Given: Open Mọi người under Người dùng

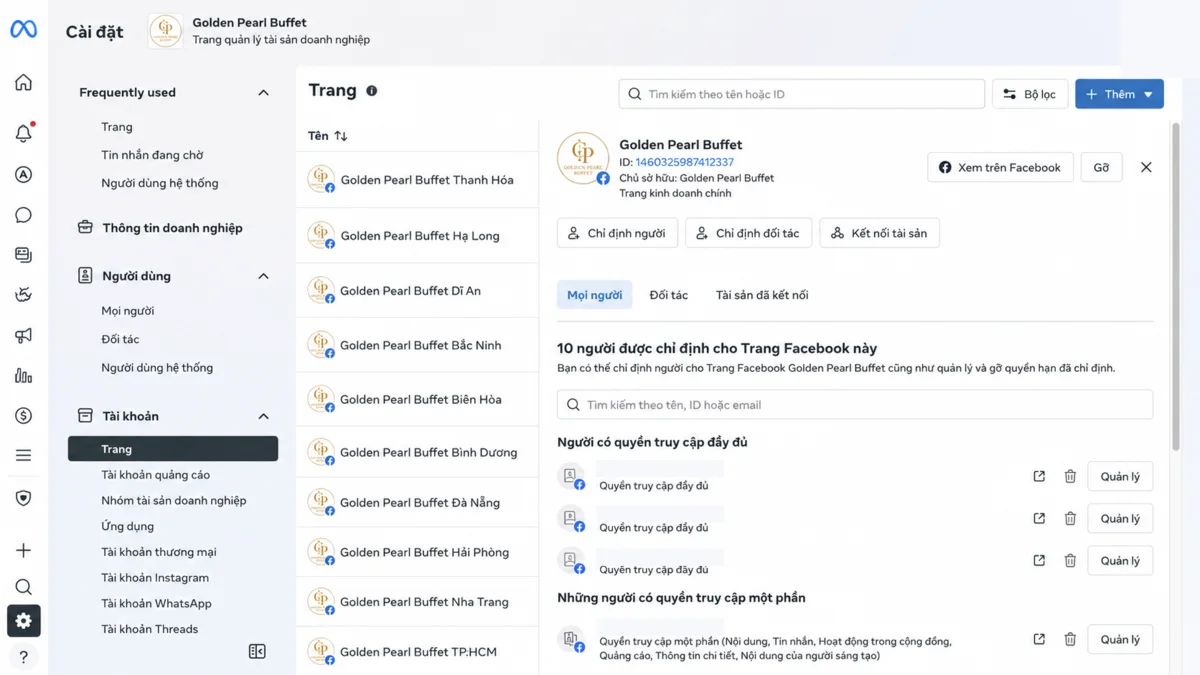Looking at the screenshot, I should tap(127, 311).
